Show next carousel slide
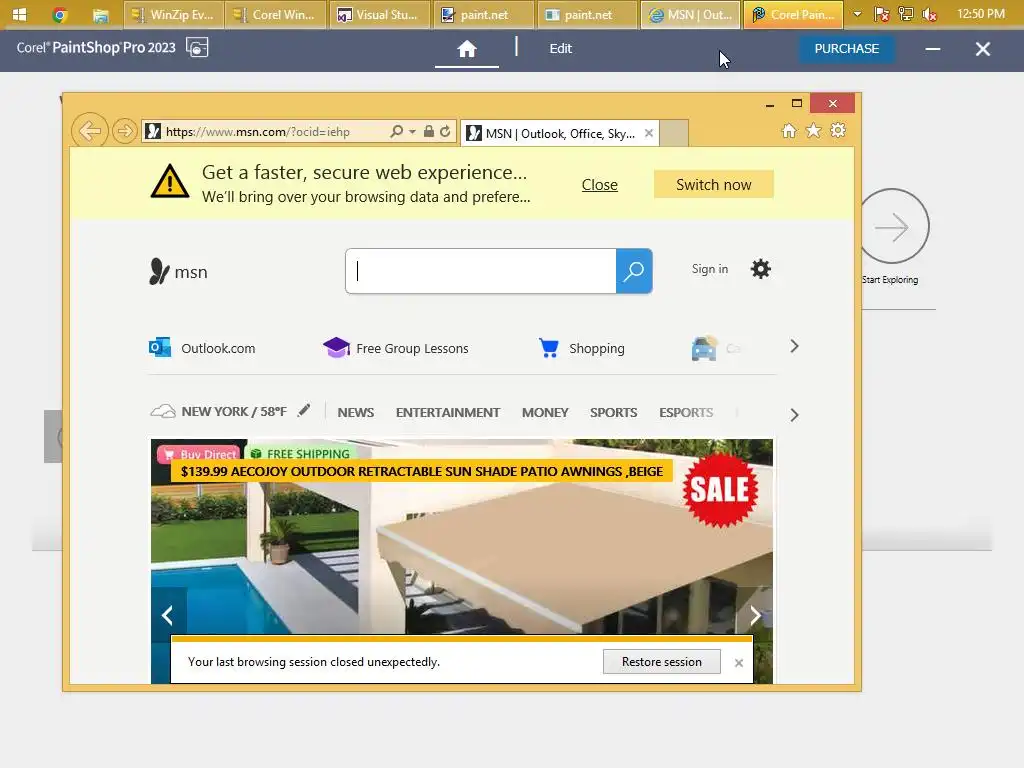 (755, 615)
